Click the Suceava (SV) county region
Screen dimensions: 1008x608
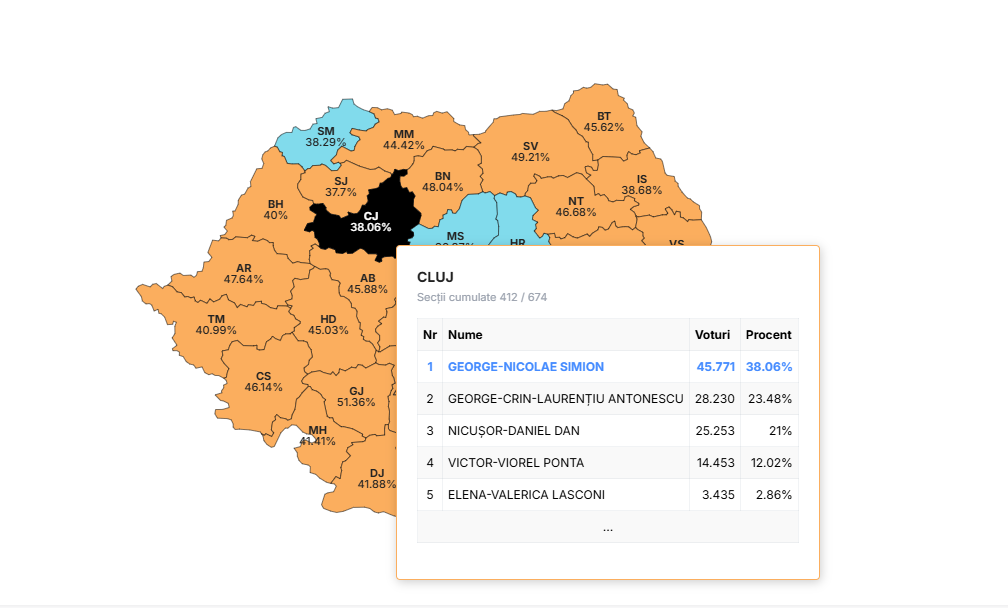click(530, 152)
